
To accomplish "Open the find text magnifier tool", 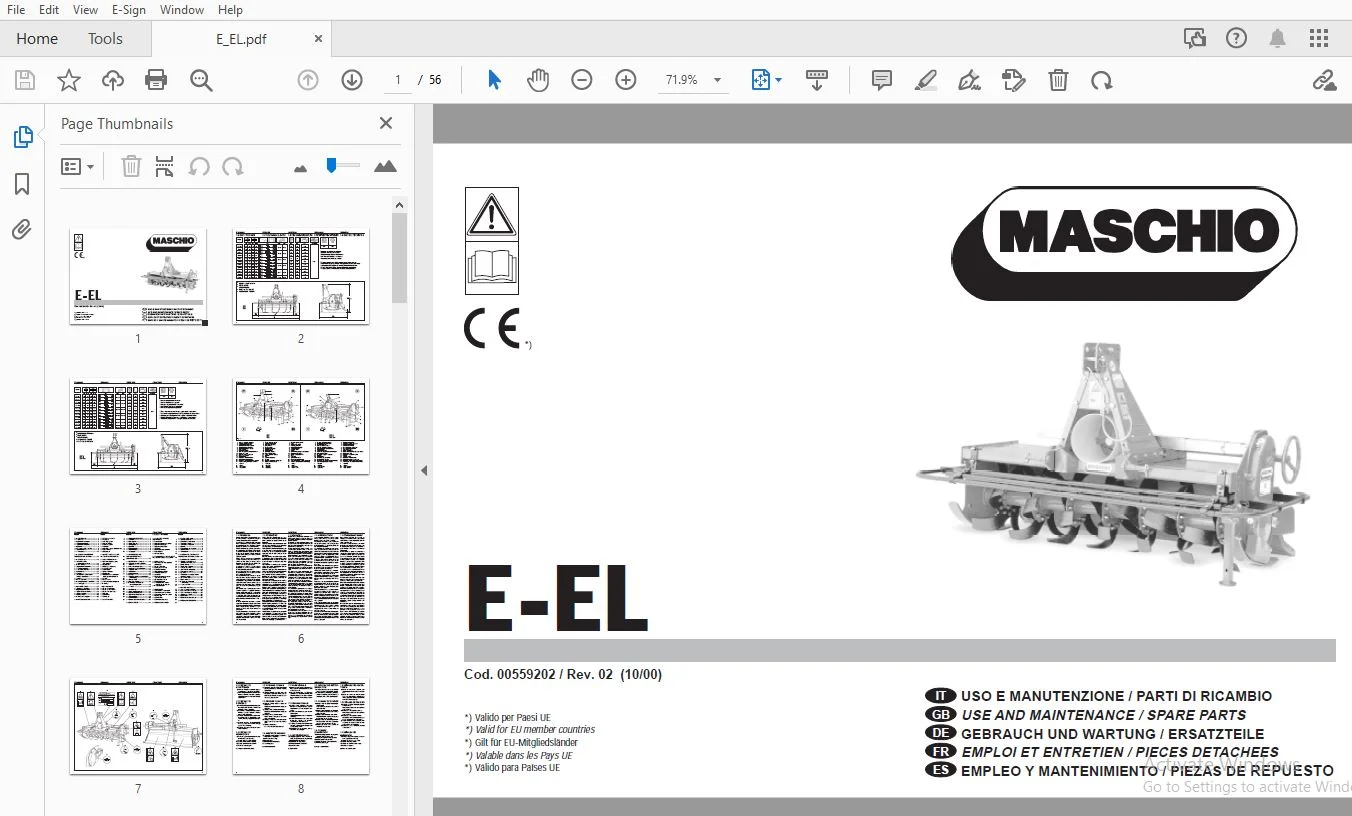I will point(201,81).
